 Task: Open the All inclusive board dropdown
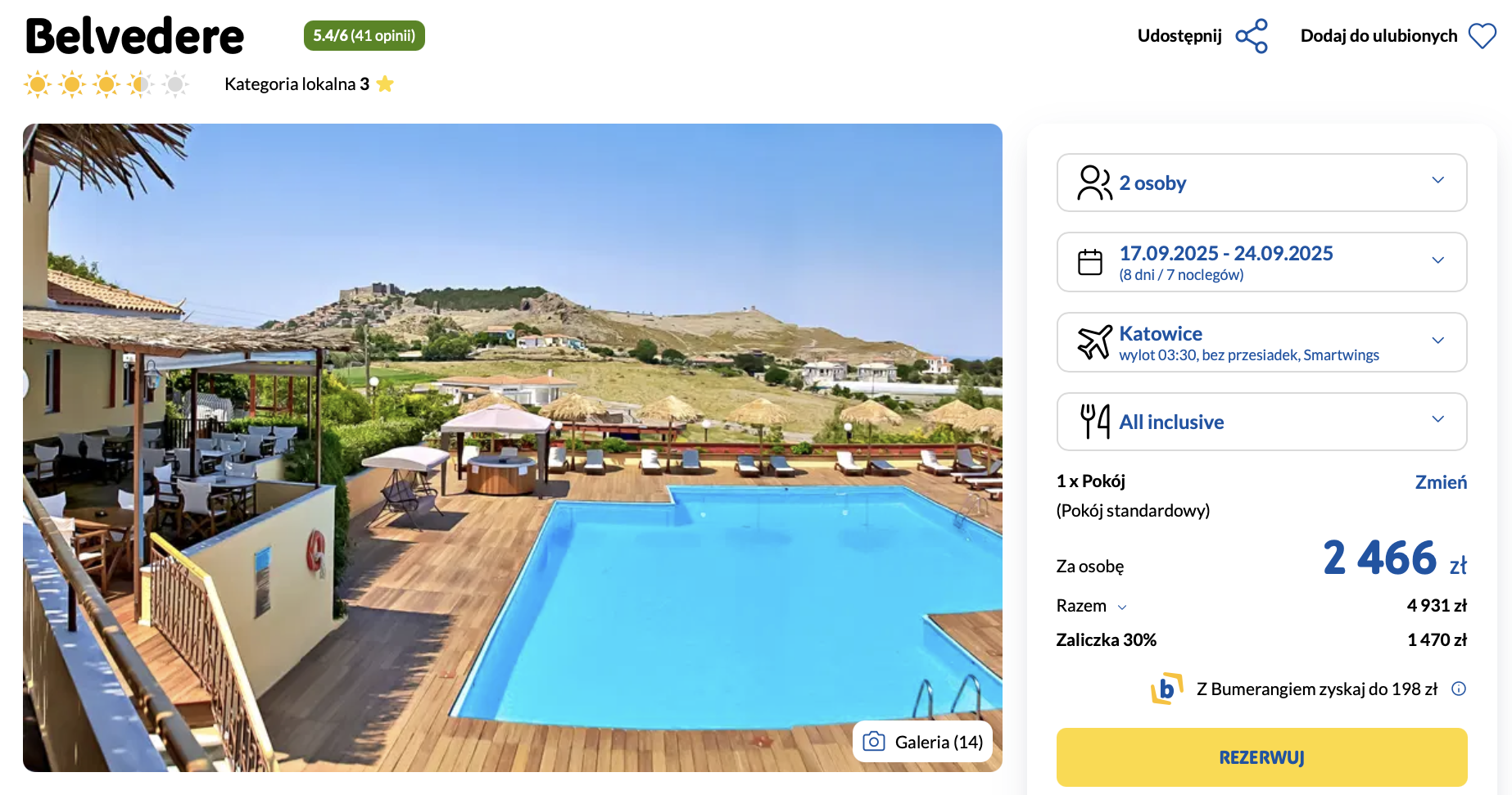(1437, 420)
